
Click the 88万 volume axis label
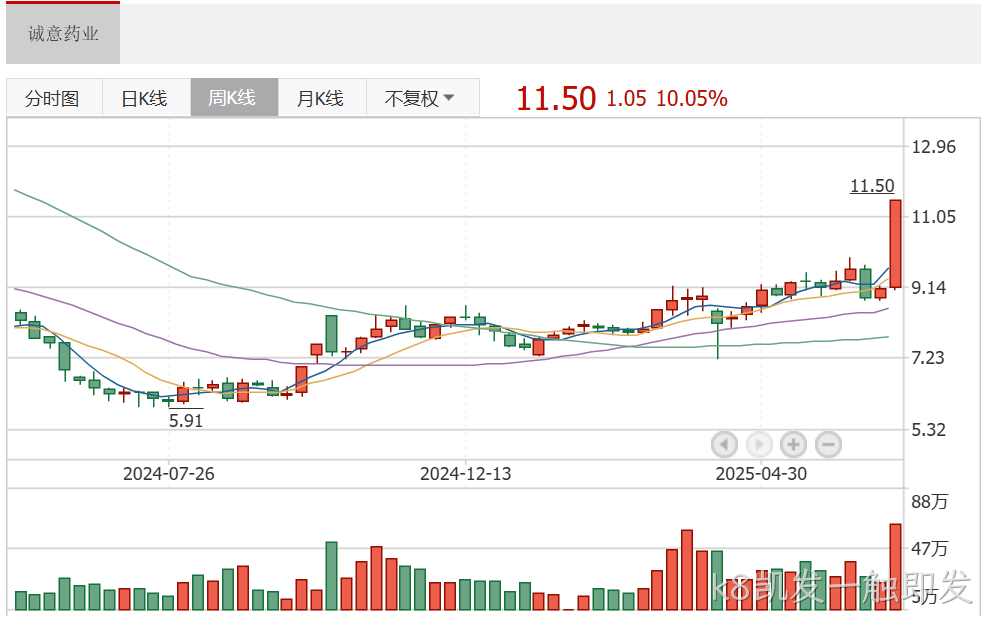coord(930,501)
